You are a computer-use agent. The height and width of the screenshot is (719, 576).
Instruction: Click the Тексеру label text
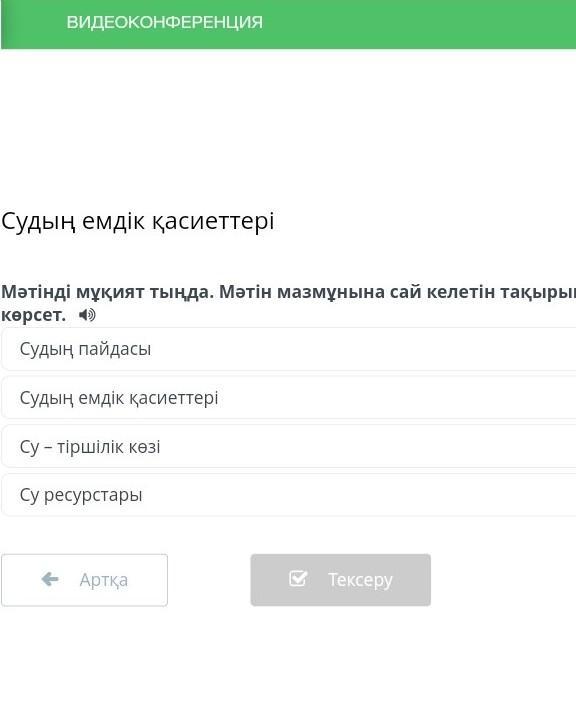[360, 580]
